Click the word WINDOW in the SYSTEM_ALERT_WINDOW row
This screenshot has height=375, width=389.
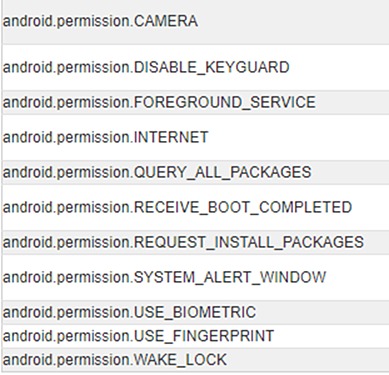[292, 277]
